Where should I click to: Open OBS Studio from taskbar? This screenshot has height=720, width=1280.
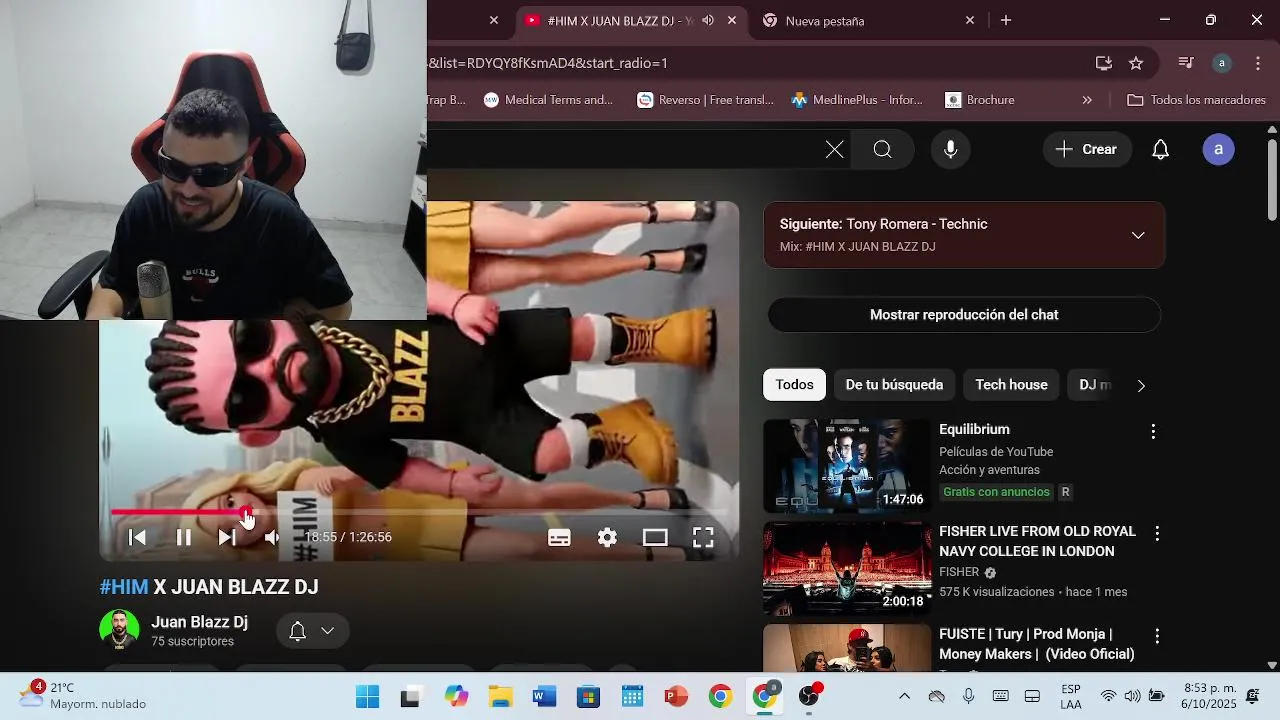(809, 696)
